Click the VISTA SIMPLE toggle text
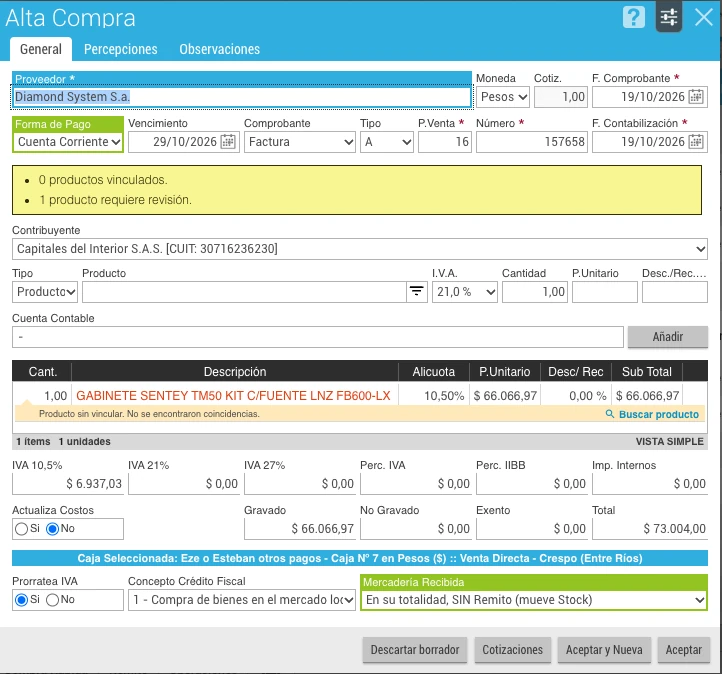The height and width of the screenshot is (674, 722). pyautogui.click(x=670, y=442)
